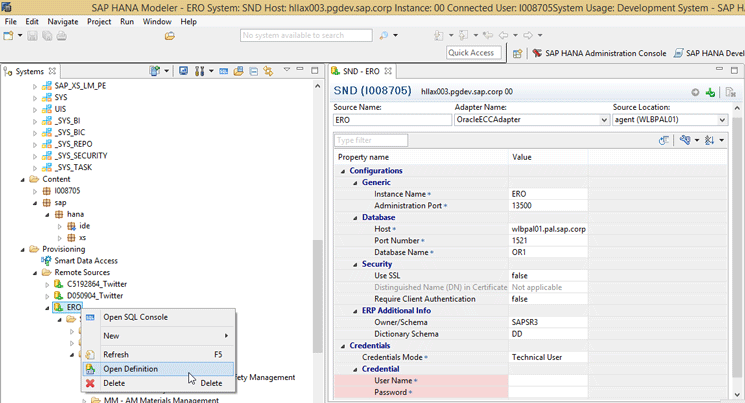745x403 pixels.
Task: Collapse the Database property group
Action: coord(355,218)
